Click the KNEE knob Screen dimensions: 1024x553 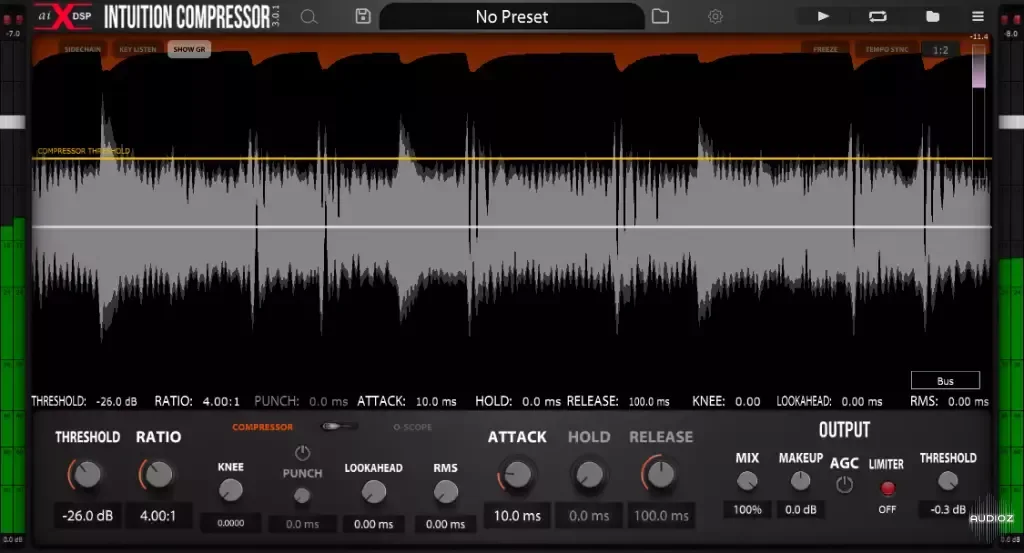click(x=231, y=490)
